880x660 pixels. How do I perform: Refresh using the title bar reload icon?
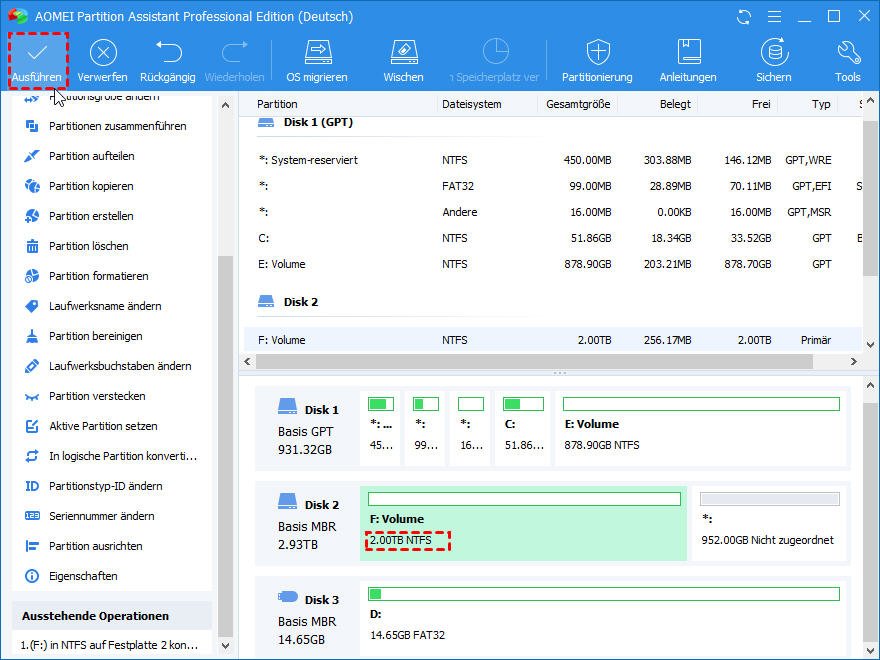pos(743,17)
